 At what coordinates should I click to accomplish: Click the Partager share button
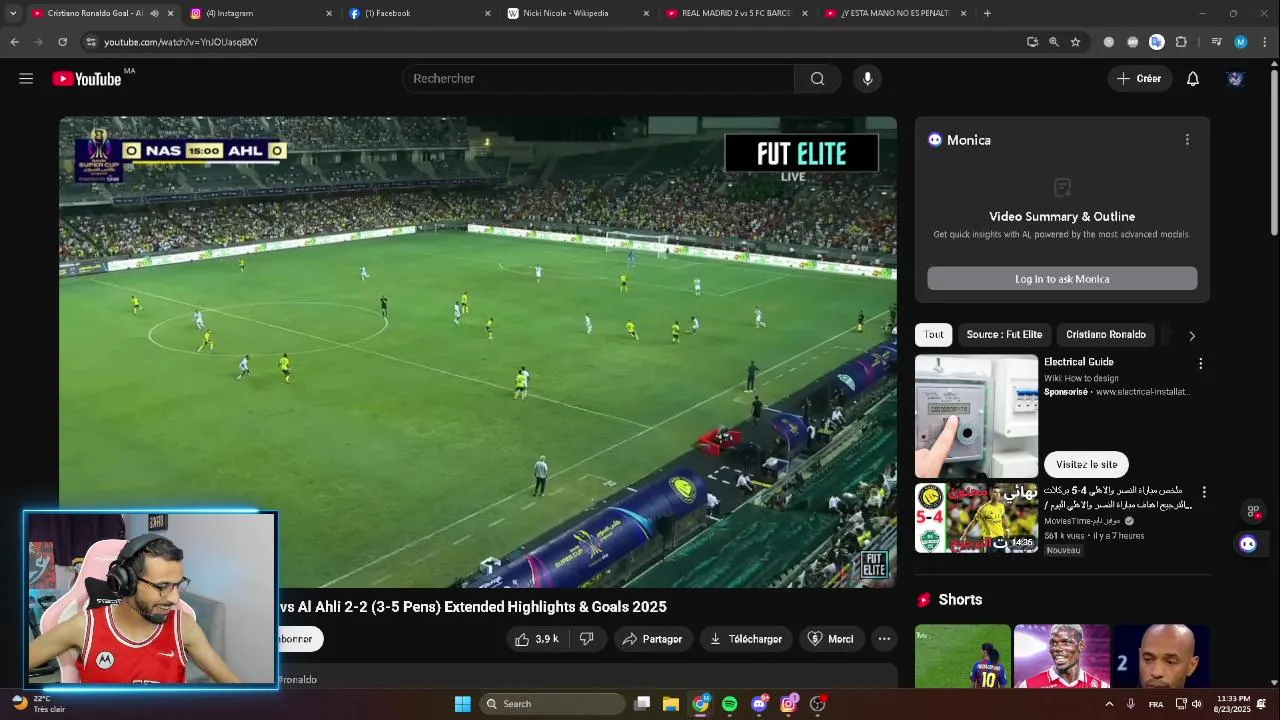pos(651,639)
